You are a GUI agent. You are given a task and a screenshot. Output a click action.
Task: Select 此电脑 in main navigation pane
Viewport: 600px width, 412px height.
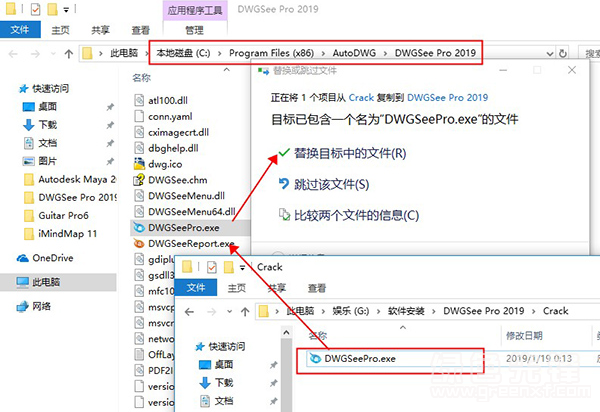(x=58, y=282)
